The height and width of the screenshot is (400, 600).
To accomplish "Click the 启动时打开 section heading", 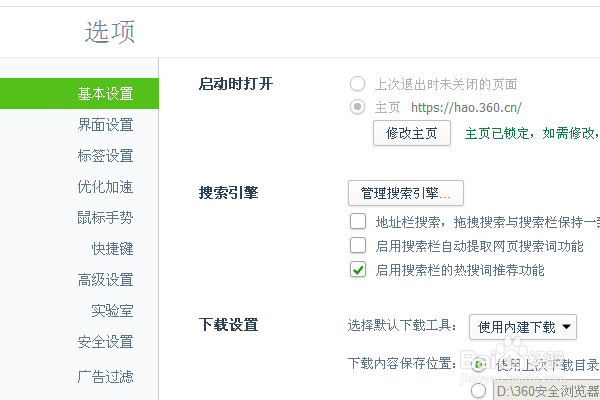I will 236,83.
